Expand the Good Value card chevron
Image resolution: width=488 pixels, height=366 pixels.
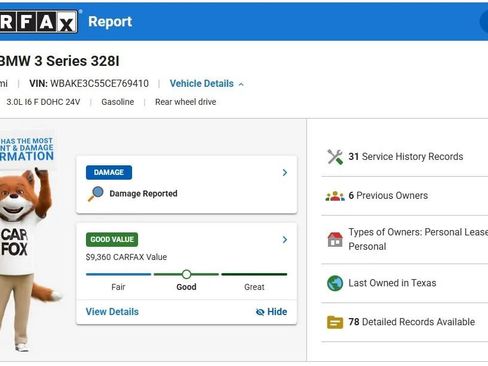[285, 240]
